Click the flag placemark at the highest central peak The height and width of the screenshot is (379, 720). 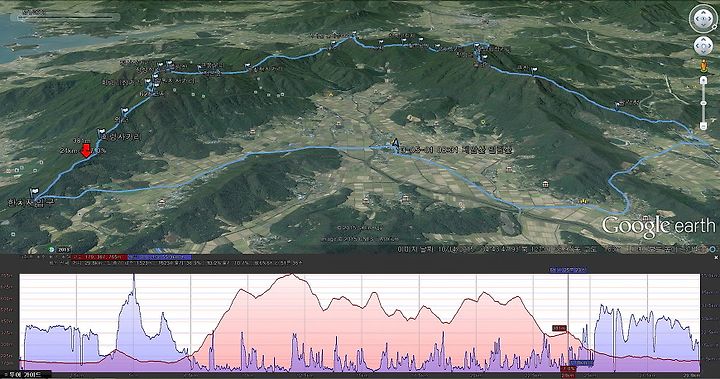point(354,34)
